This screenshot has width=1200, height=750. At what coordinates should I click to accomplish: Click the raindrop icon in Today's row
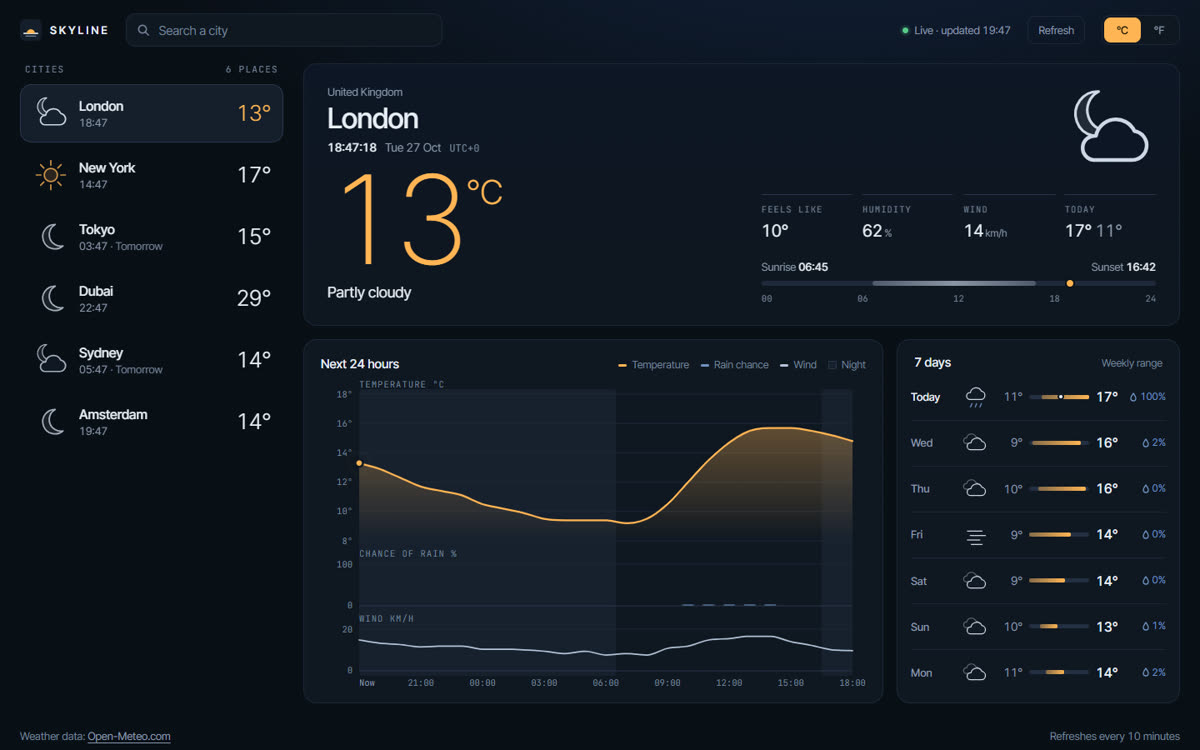pos(1133,397)
